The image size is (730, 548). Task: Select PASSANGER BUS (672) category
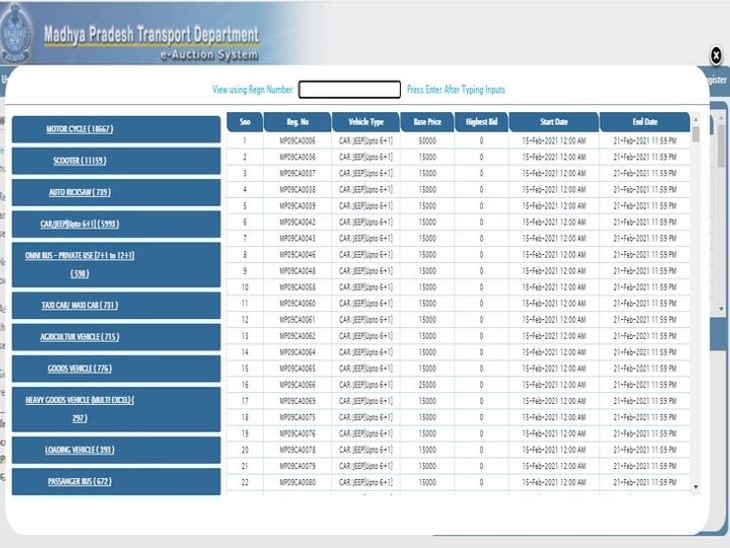click(116, 481)
